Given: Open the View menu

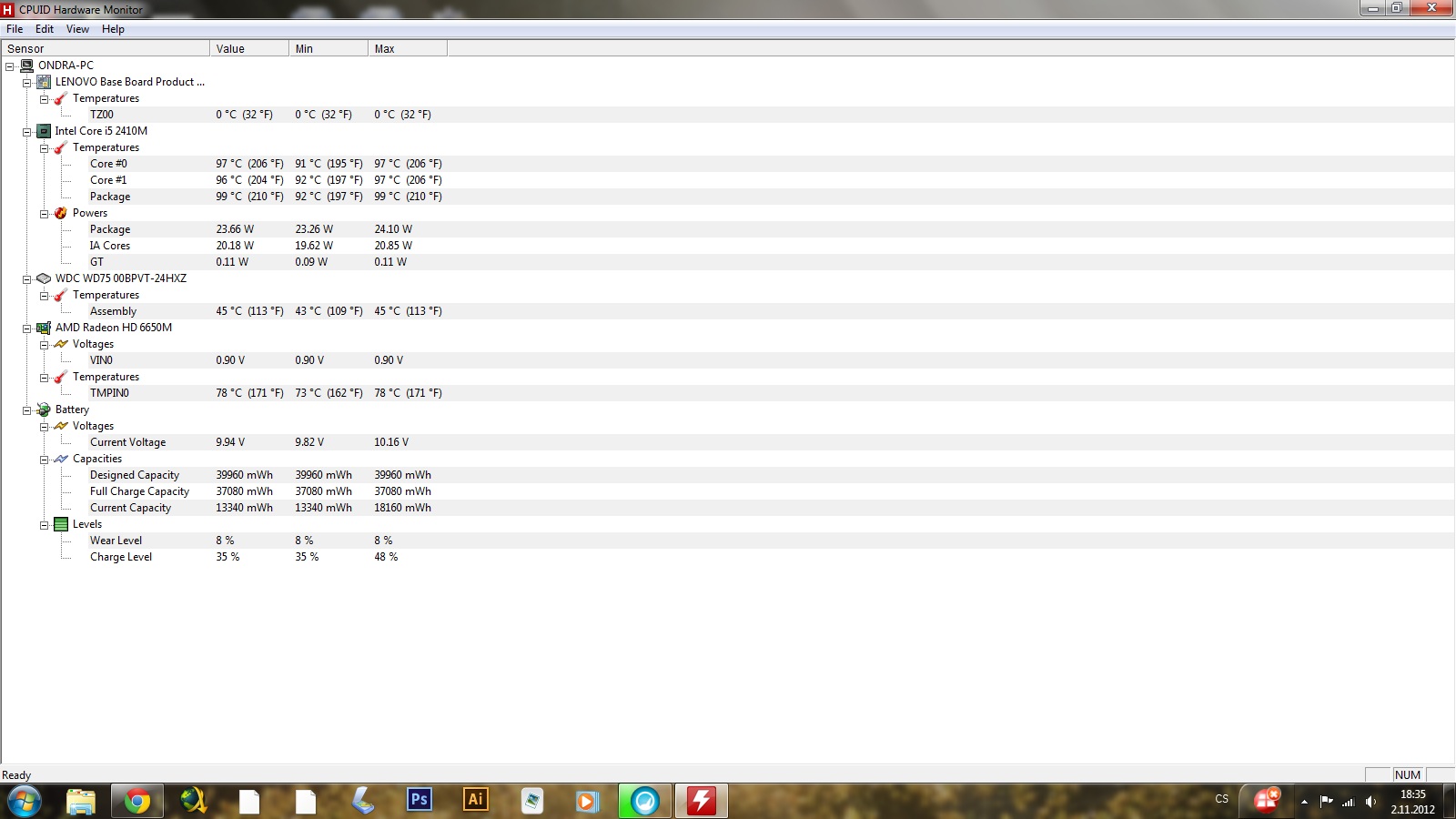Looking at the screenshot, I should click(x=77, y=29).
